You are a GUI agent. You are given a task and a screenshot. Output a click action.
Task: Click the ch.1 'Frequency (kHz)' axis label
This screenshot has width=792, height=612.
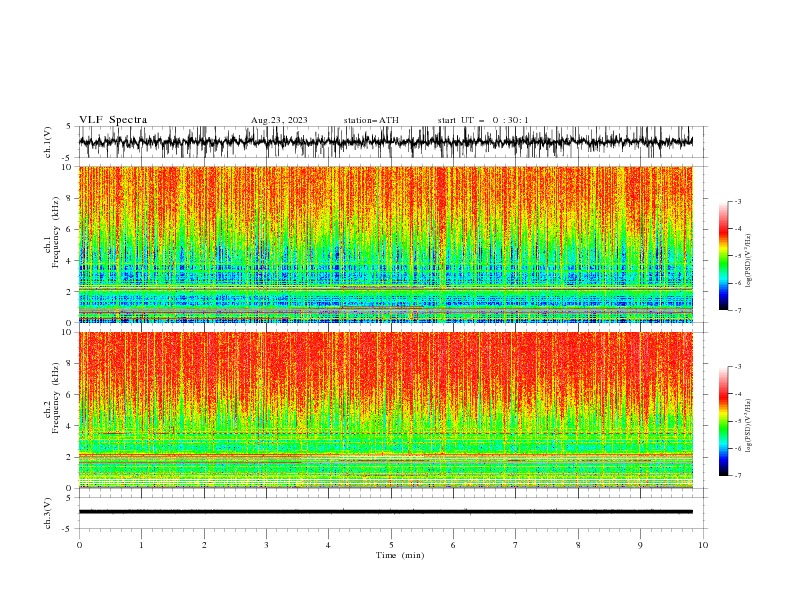coord(56,232)
